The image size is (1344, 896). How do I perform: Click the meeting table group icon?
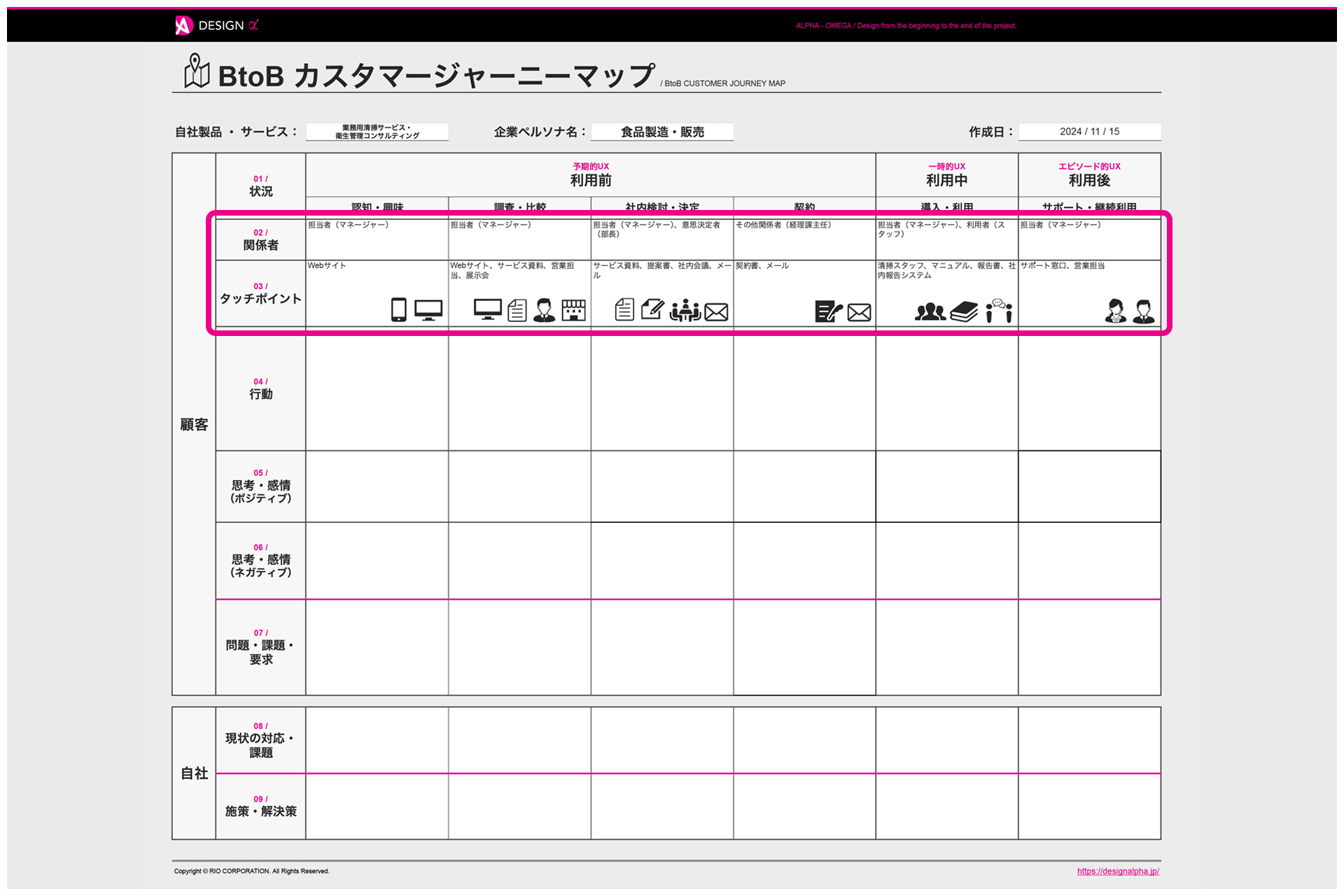point(685,310)
